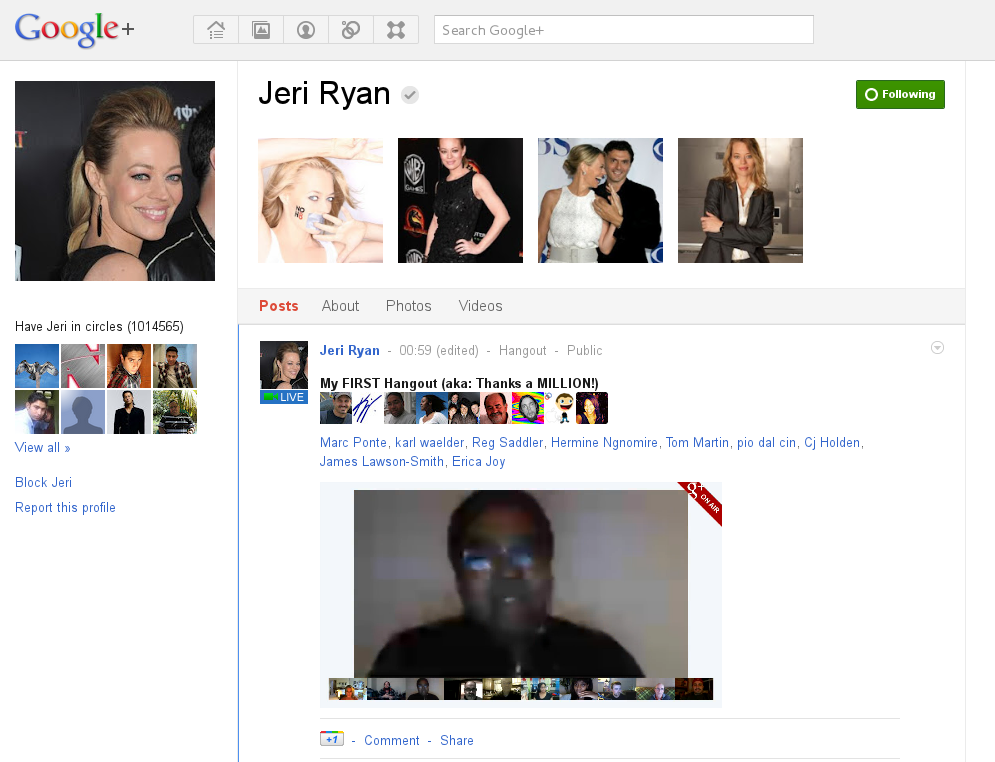Click Report this profile link
The width and height of the screenshot is (995, 762).
[x=65, y=508]
